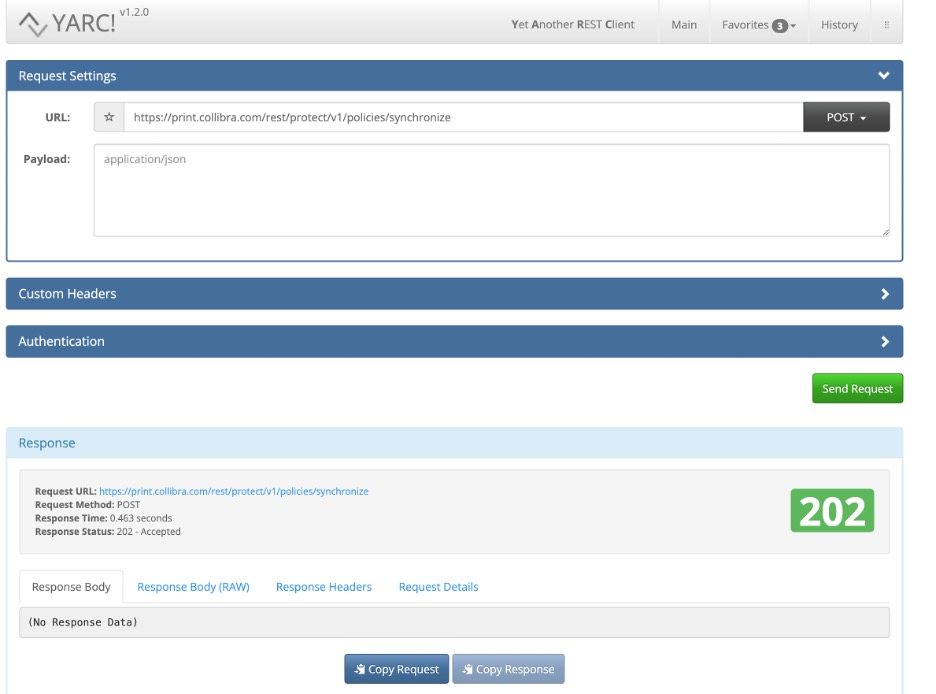The image size is (936, 694).
Task: Click the Copy Request button
Action: coord(397,669)
